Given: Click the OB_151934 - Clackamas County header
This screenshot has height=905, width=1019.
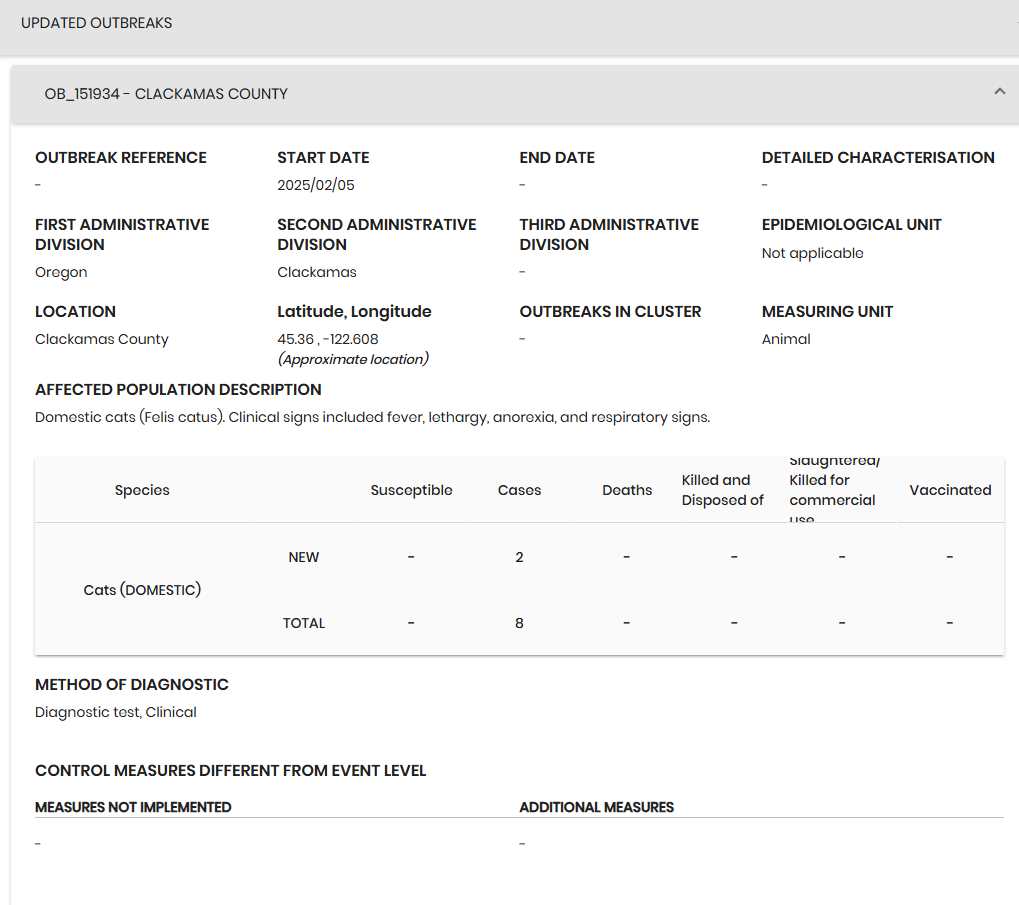Looking at the screenshot, I should (x=166, y=94).
